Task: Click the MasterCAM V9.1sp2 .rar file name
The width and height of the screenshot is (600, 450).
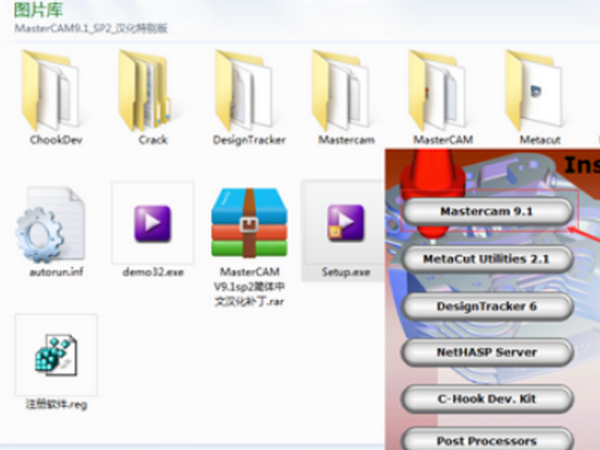Action: click(249, 287)
